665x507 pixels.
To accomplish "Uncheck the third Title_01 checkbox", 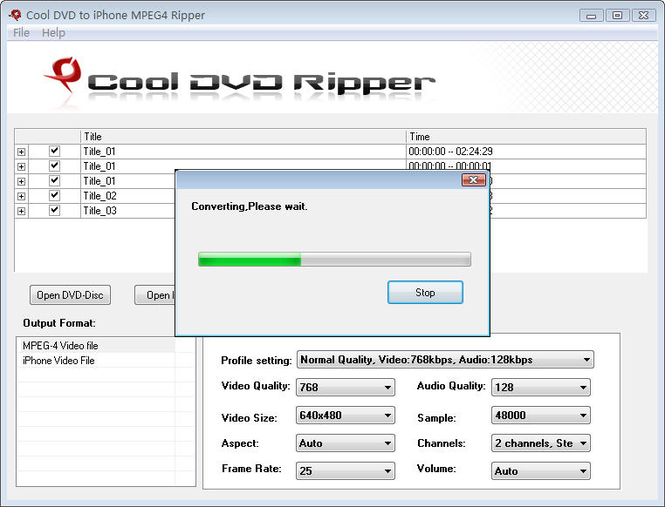I will click(54, 181).
